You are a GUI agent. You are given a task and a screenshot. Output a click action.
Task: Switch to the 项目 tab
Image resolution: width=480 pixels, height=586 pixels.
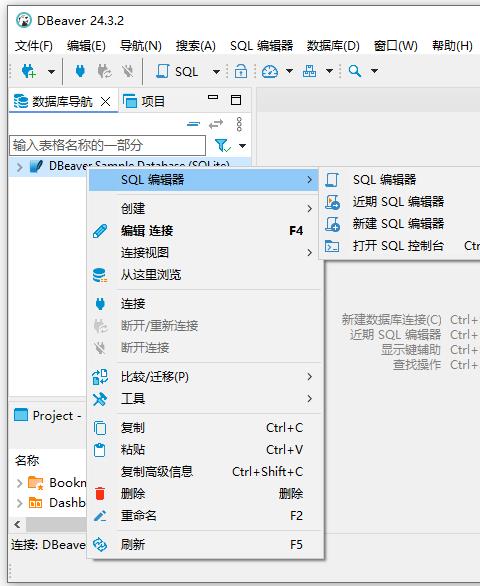pos(144,101)
